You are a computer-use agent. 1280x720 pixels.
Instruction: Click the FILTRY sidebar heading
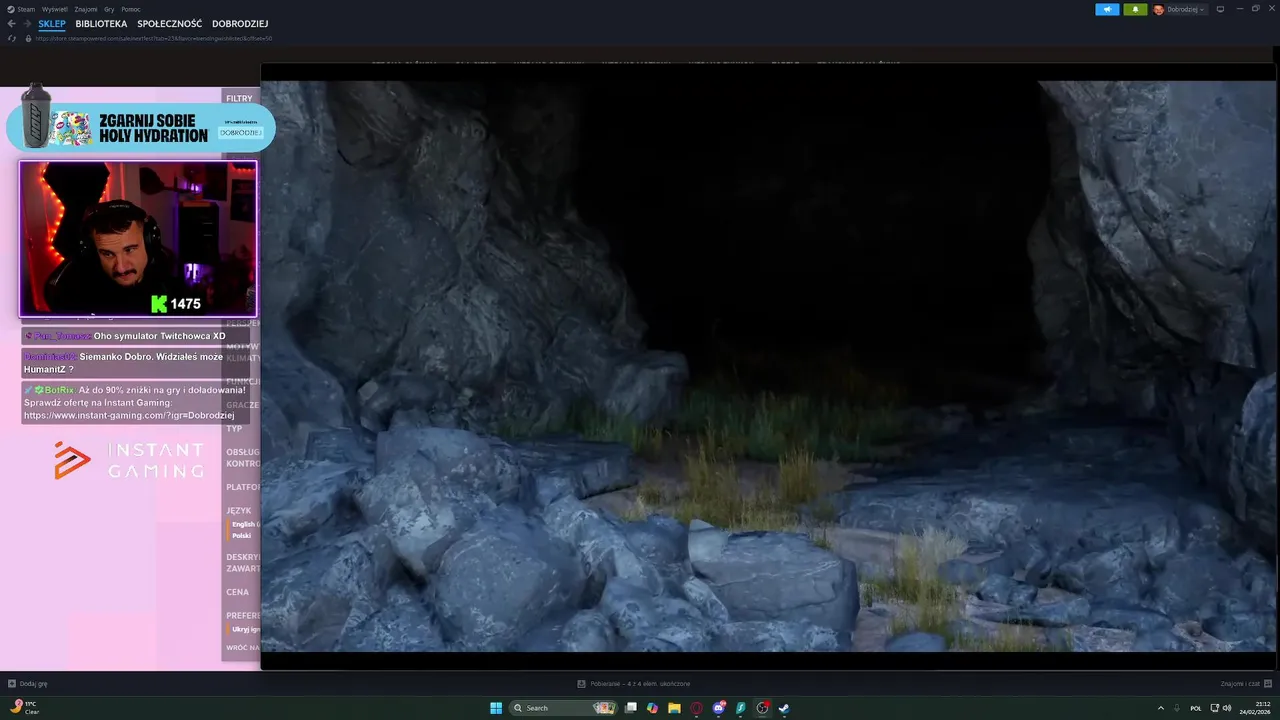[239, 99]
